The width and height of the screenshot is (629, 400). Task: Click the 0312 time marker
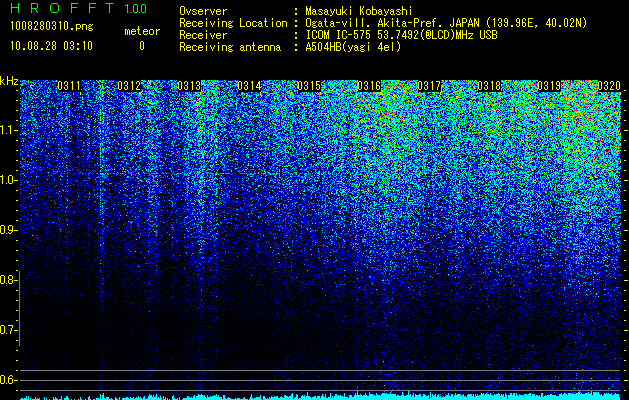click(x=129, y=86)
